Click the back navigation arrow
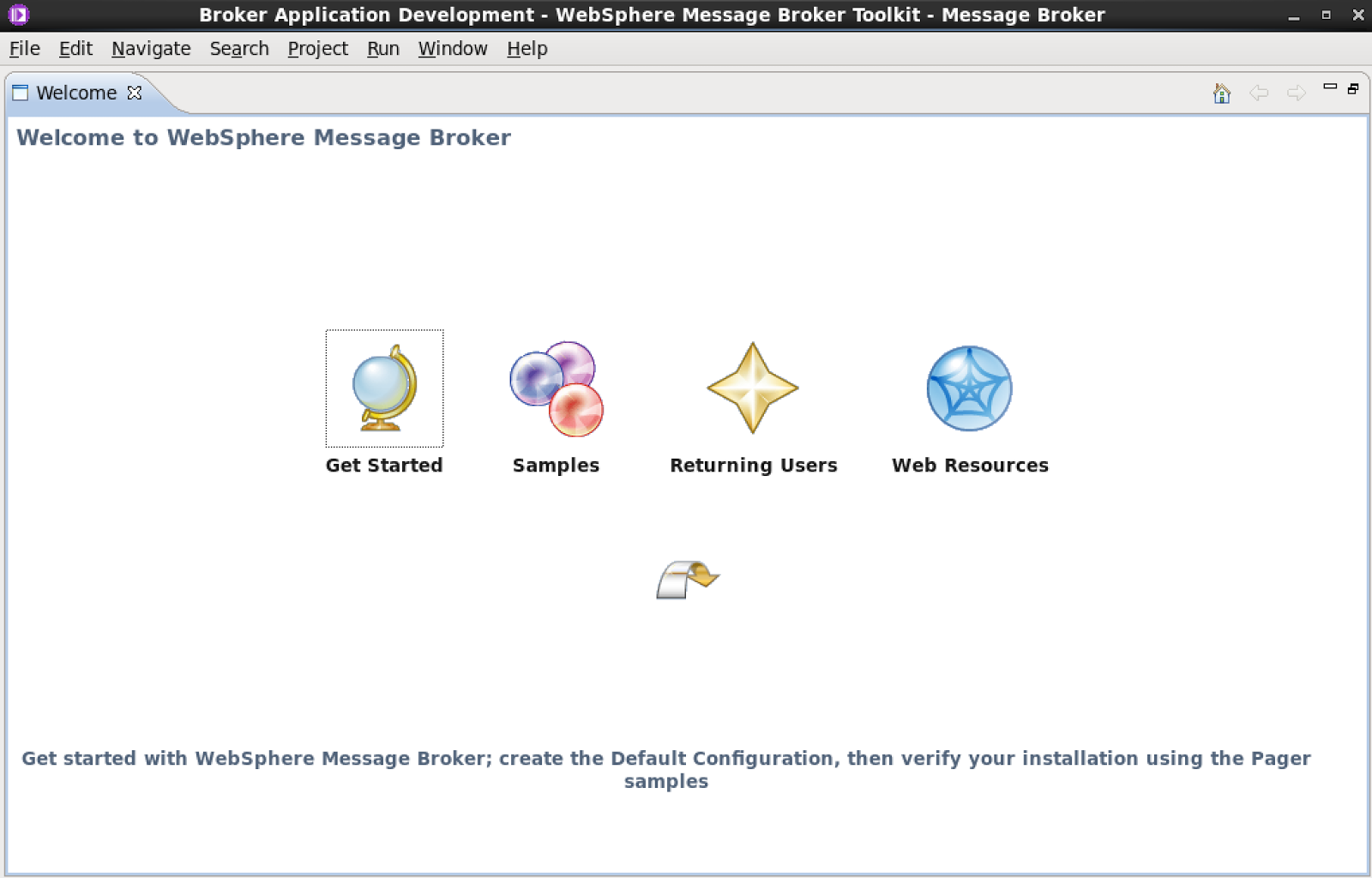This screenshot has height=878, width=1372. click(1259, 93)
